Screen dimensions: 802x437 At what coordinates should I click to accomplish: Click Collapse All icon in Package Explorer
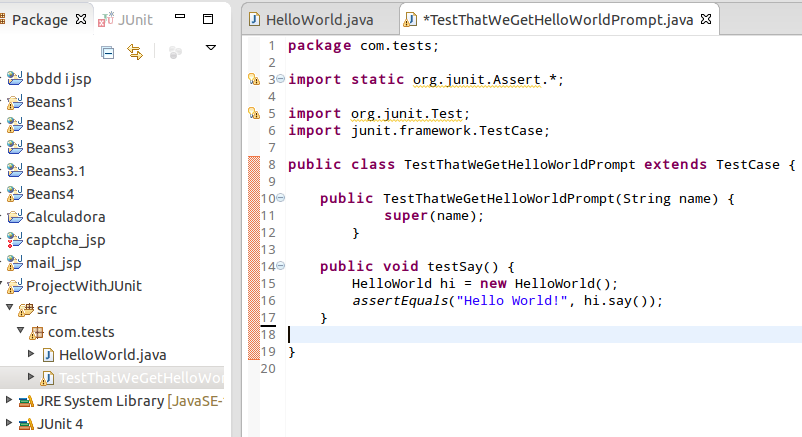[107, 50]
